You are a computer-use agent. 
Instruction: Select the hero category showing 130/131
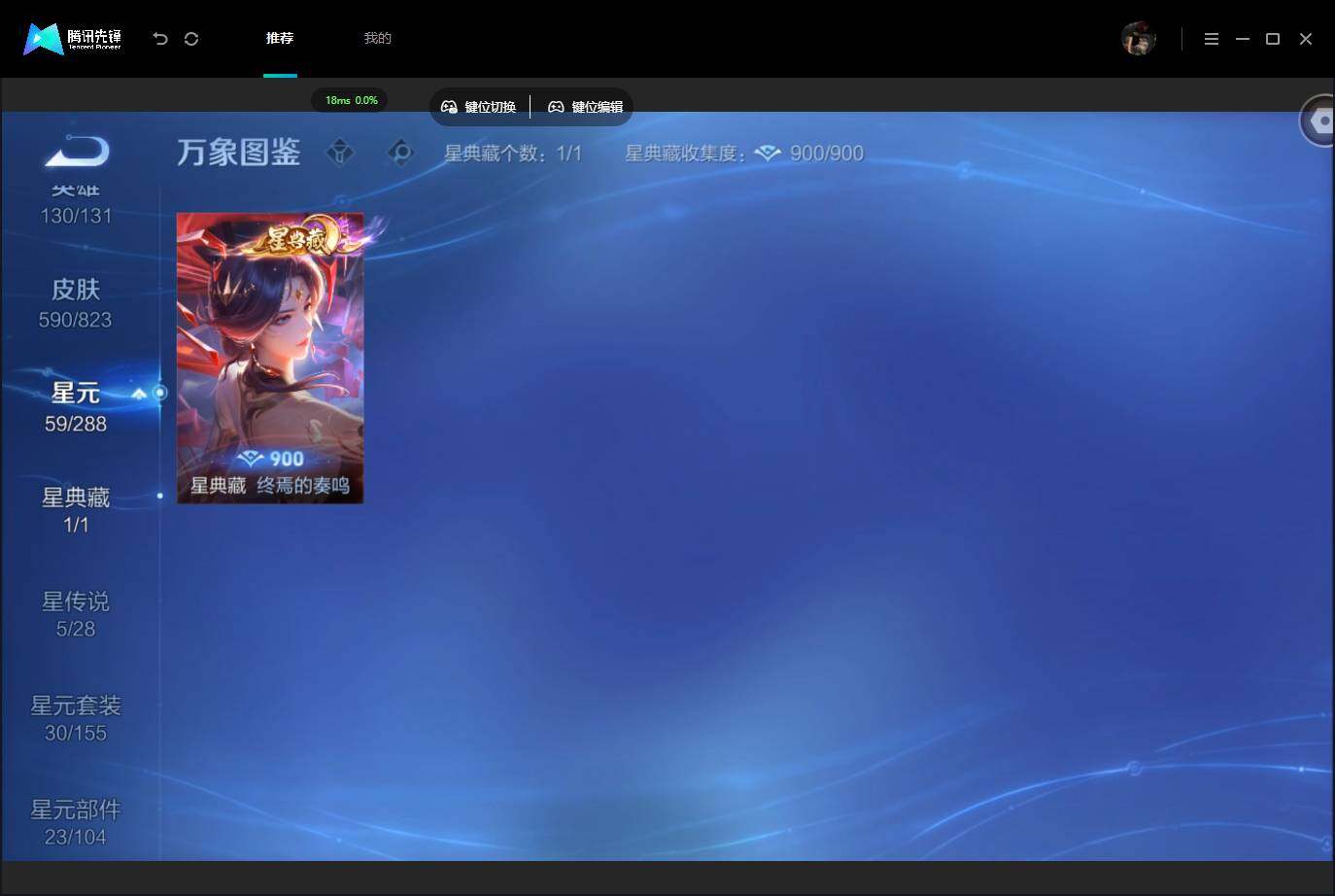[76, 204]
